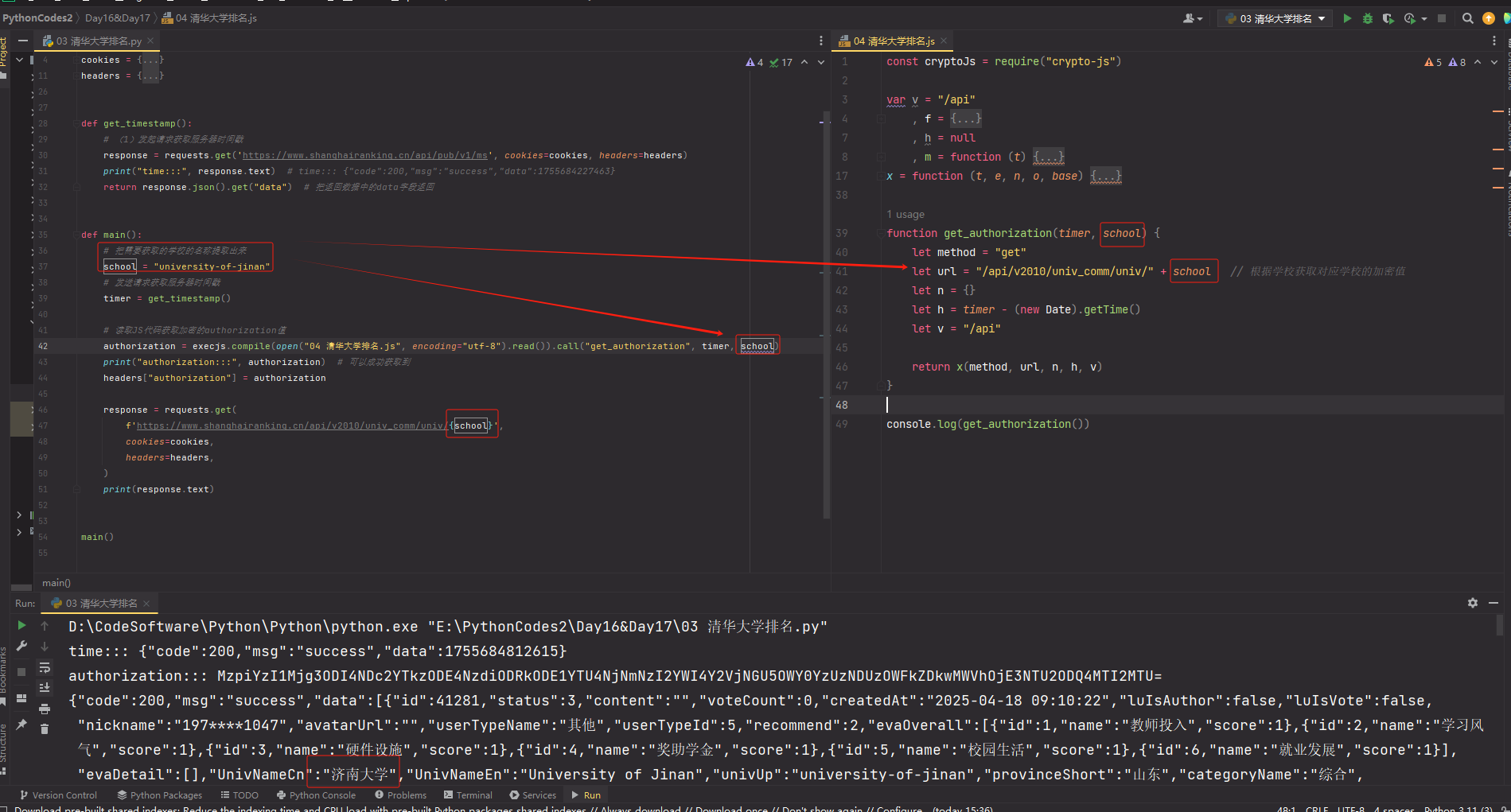Click the restore layout icon in Run panel
1511x812 pixels.
point(21,698)
